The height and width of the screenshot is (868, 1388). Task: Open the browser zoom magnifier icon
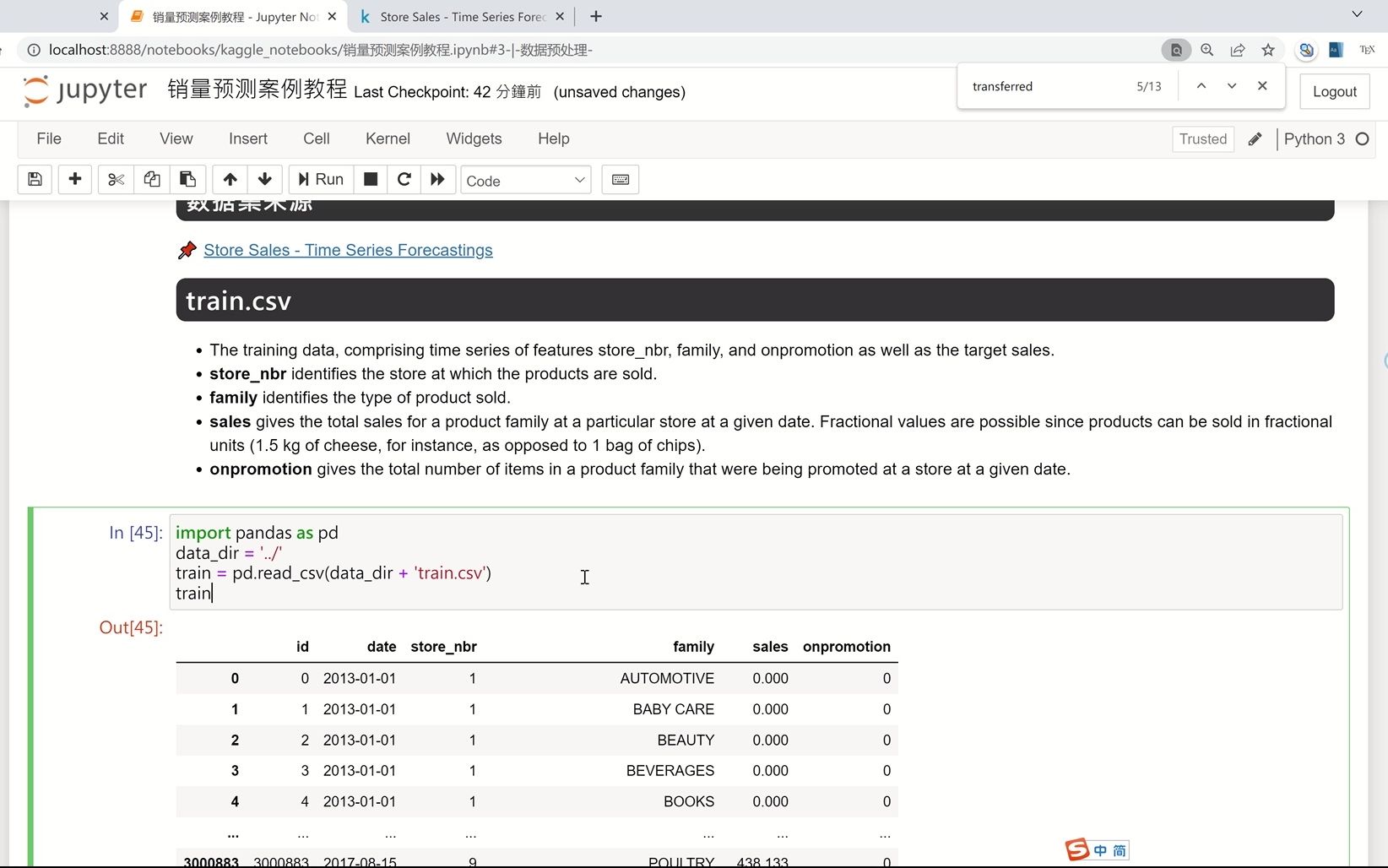coord(1207,50)
